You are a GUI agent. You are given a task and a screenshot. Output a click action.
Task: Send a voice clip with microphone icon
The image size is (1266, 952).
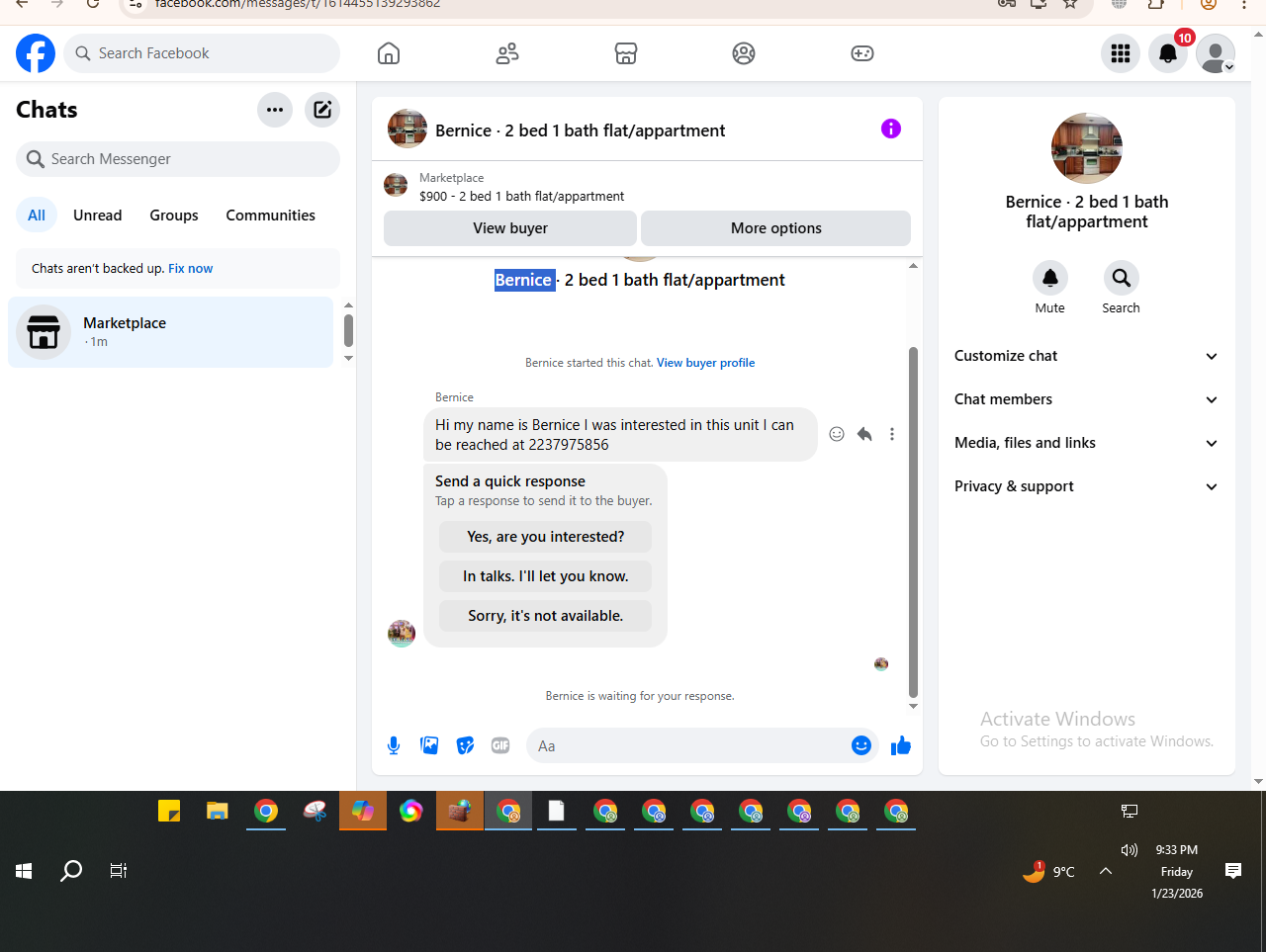[x=394, y=745]
